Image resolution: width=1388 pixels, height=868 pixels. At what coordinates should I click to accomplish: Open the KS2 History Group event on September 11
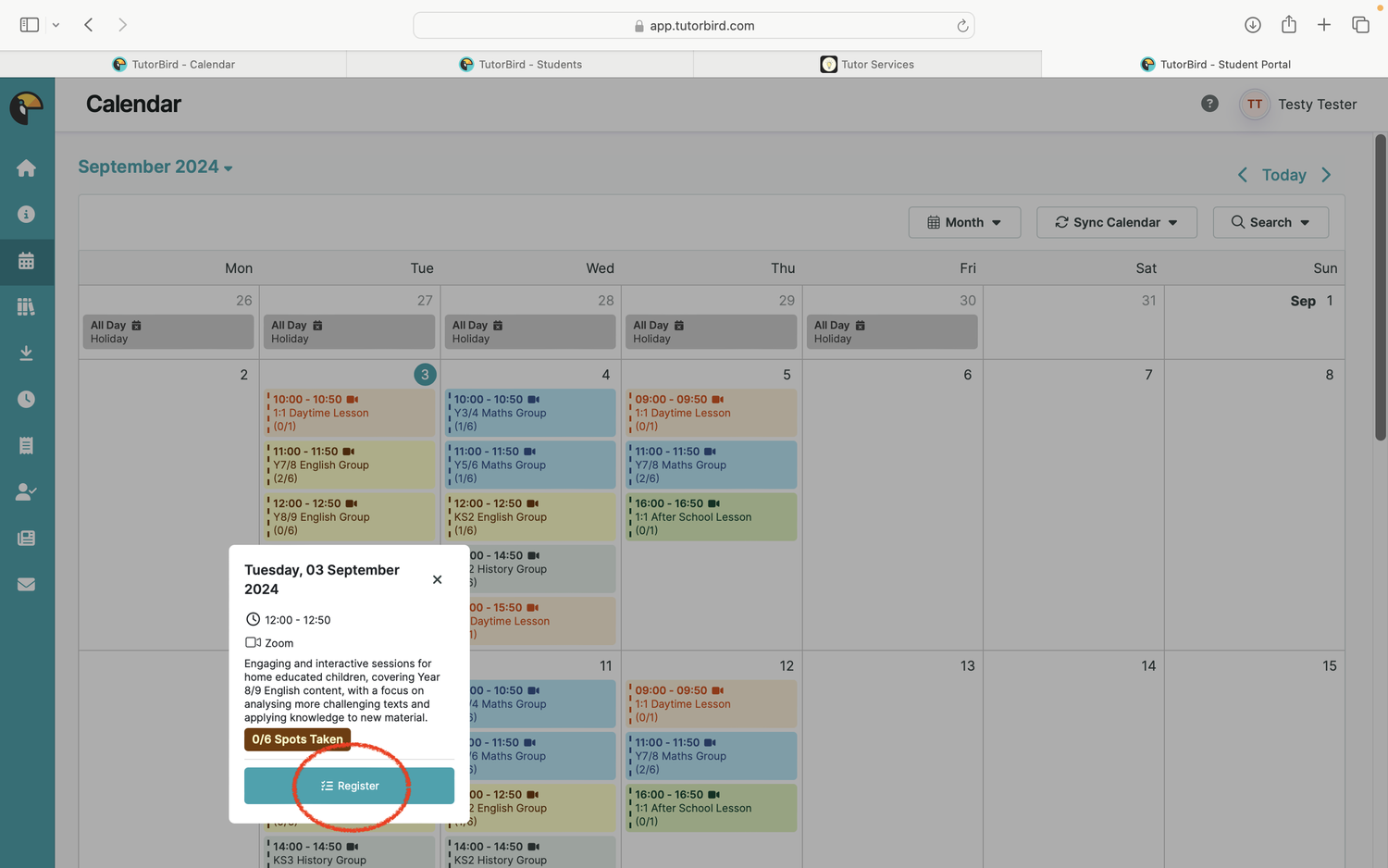pos(530,852)
